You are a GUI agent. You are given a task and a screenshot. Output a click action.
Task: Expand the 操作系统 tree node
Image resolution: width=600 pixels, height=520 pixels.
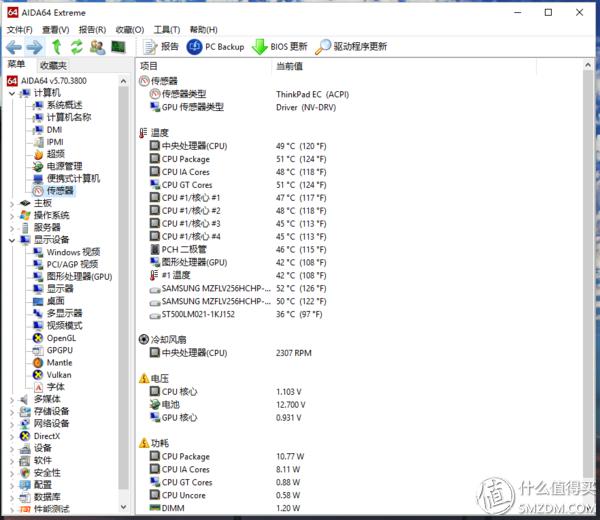click(x=12, y=216)
